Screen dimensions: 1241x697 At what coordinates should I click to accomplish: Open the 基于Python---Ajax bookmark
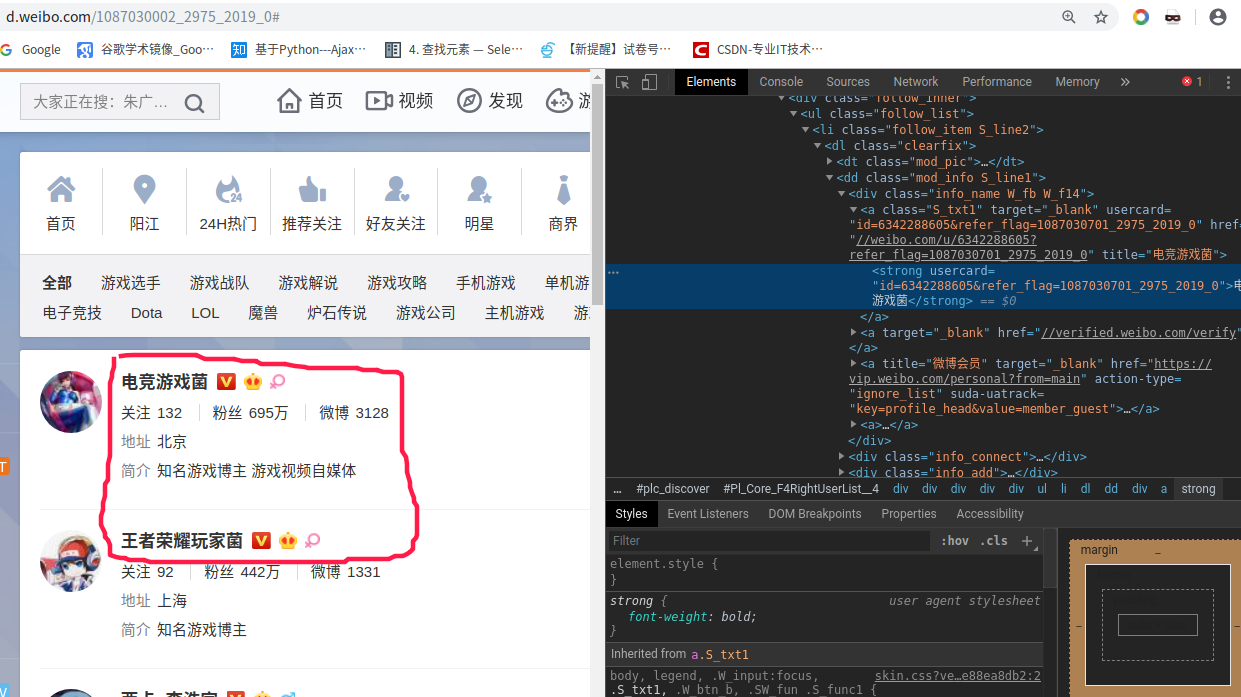299,49
